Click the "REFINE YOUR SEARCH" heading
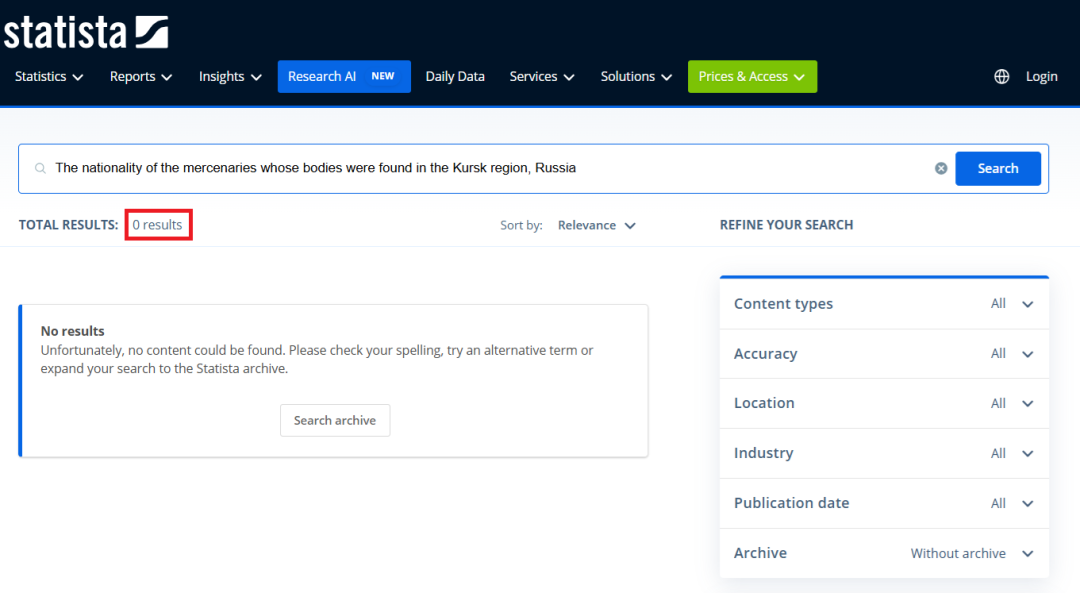The height and width of the screenshot is (593, 1080). (x=786, y=225)
